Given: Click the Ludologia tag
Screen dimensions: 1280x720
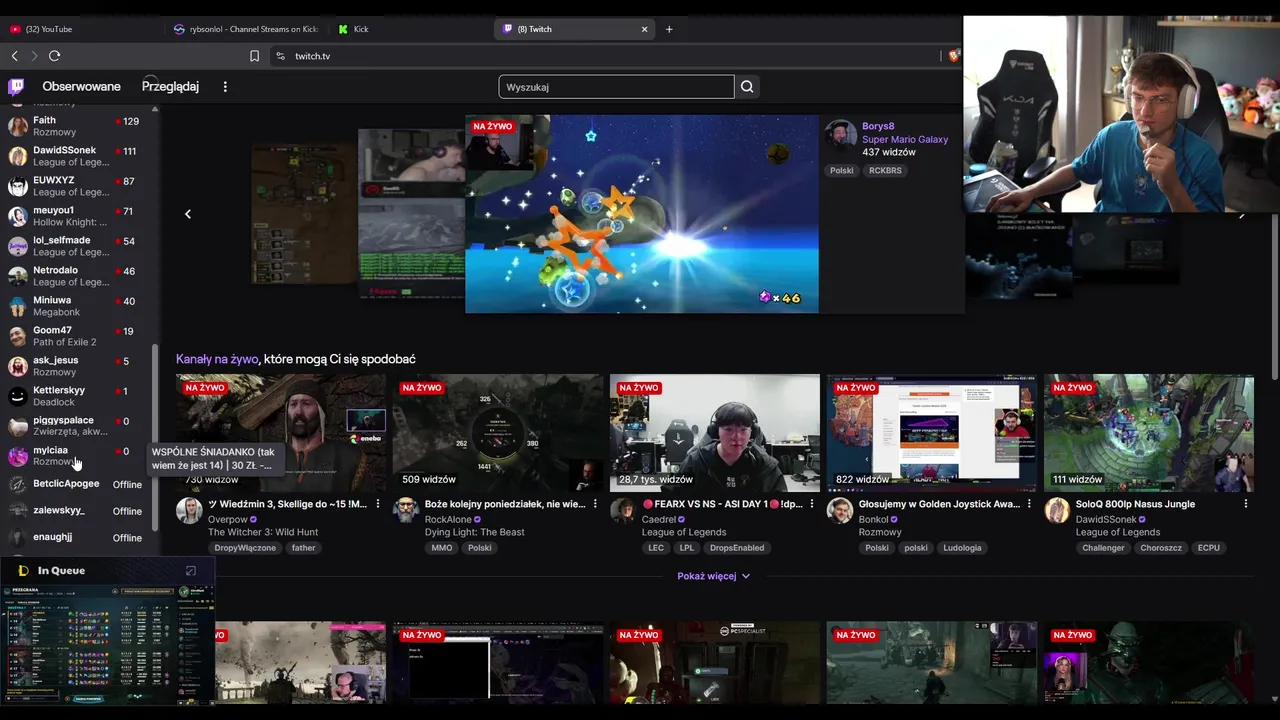Looking at the screenshot, I should tap(962, 548).
